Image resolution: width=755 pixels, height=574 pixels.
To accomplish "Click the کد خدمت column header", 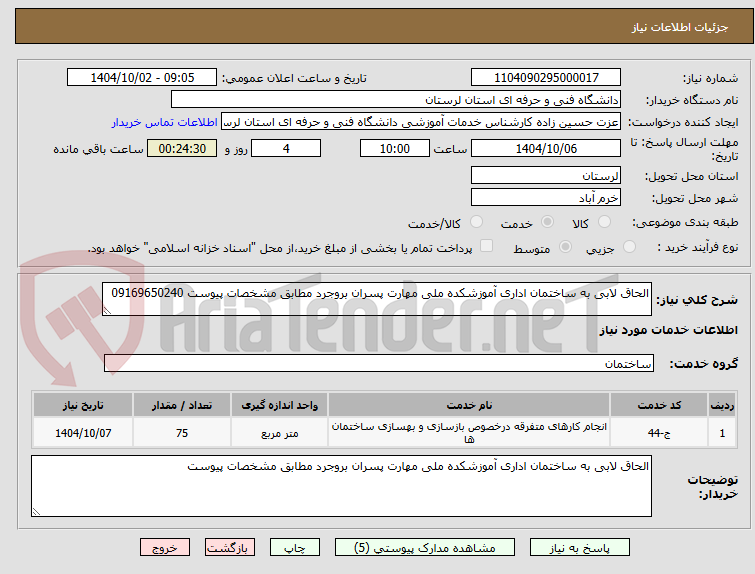I will point(659,405).
